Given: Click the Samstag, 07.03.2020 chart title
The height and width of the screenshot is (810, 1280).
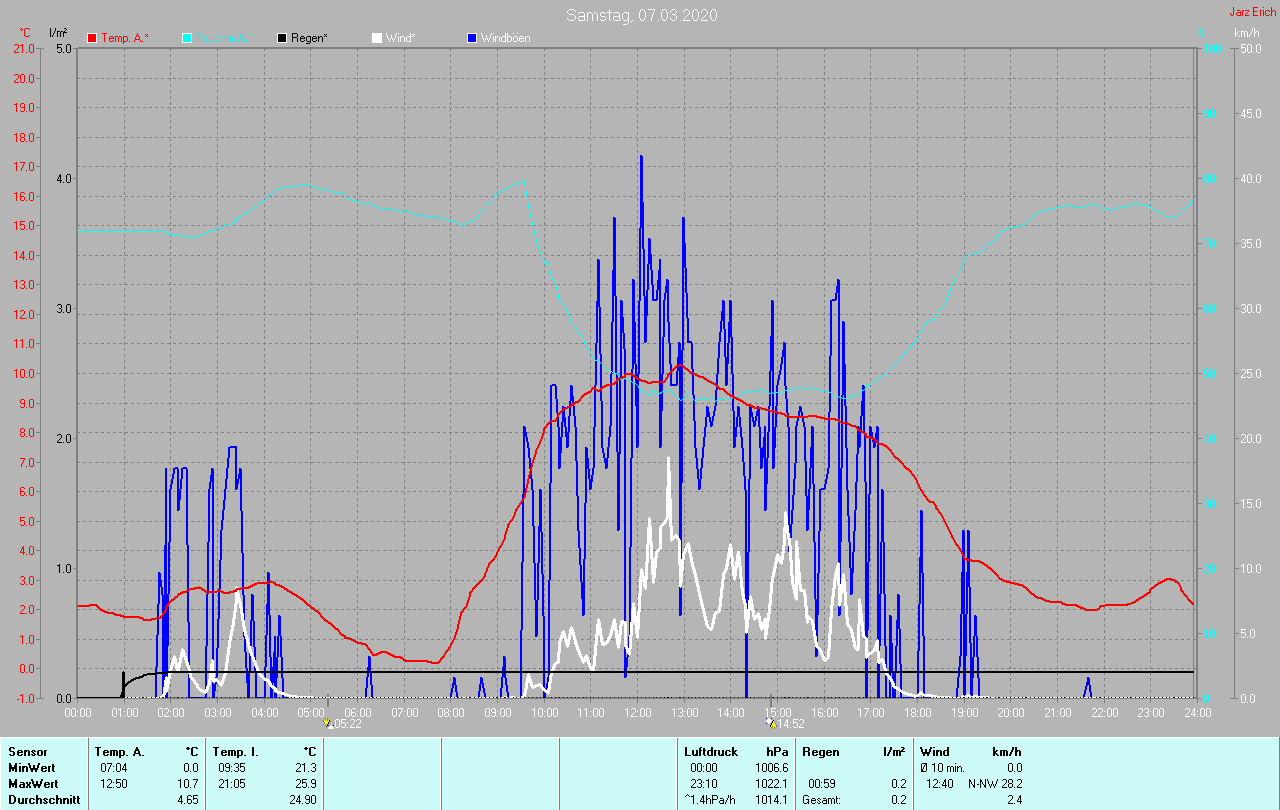Looking at the screenshot, I should point(641,15).
